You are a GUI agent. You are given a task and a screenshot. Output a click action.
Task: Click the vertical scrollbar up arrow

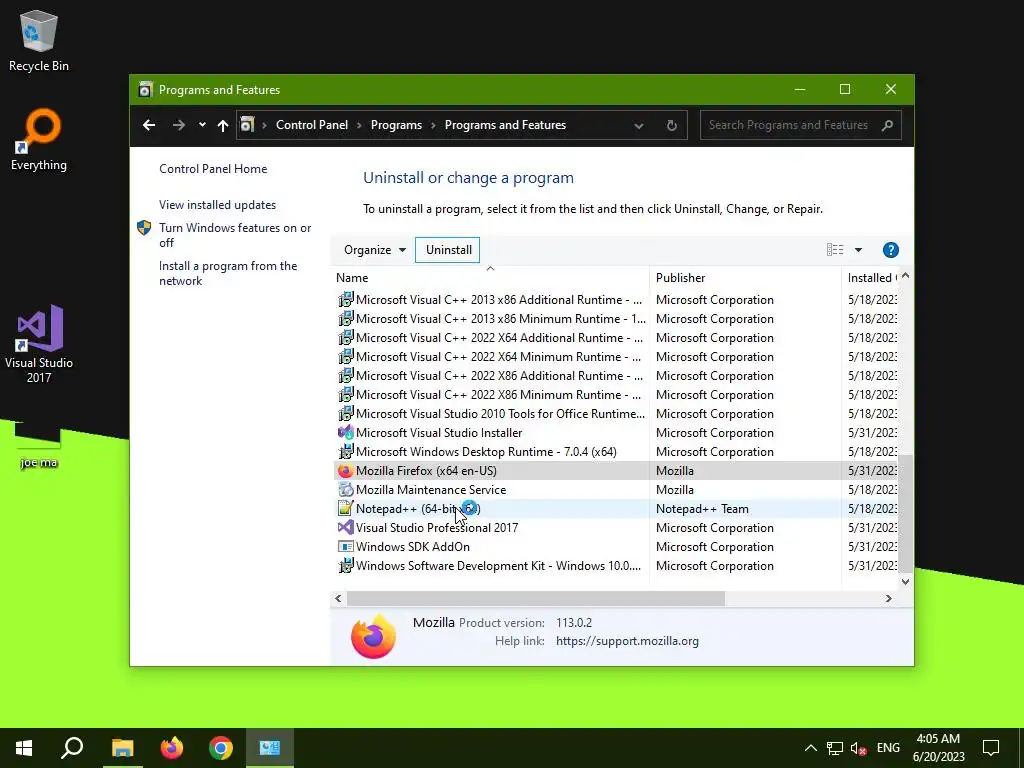905,276
